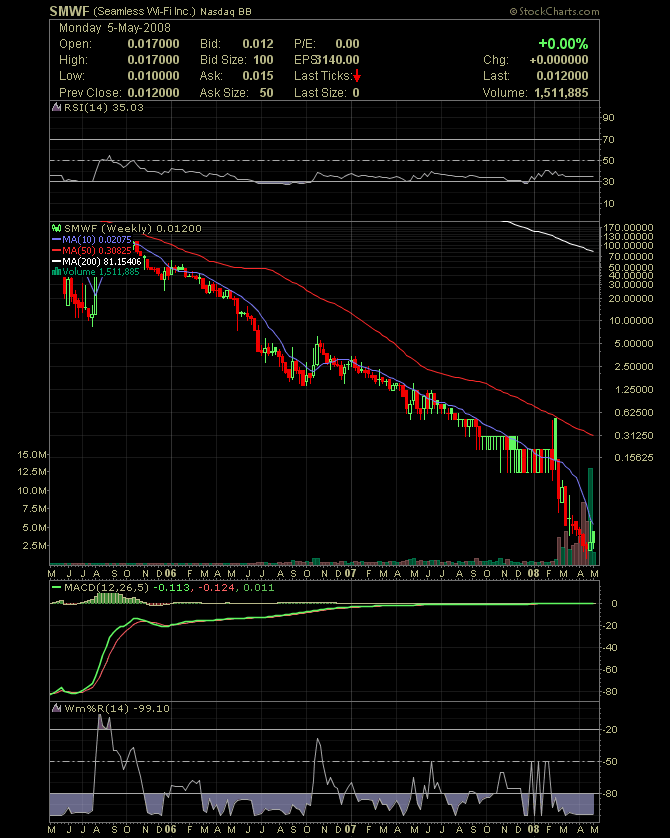
Task: Click the 15.0M volume axis label
Action: point(32,455)
